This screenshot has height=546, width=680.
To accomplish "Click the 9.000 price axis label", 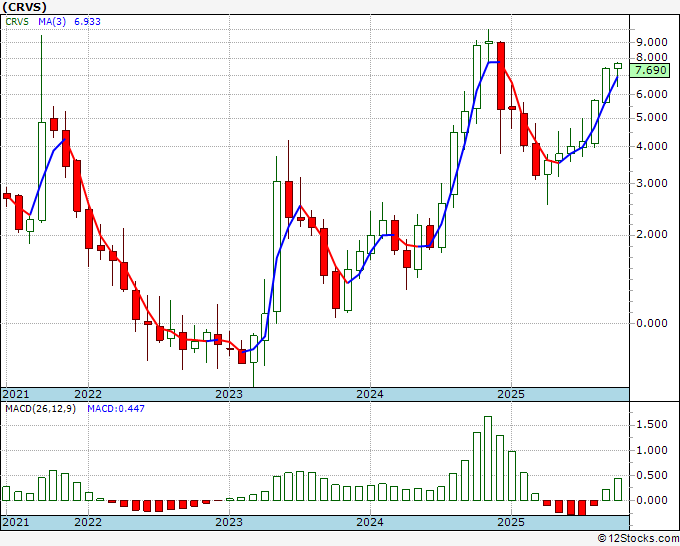I will [651, 42].
